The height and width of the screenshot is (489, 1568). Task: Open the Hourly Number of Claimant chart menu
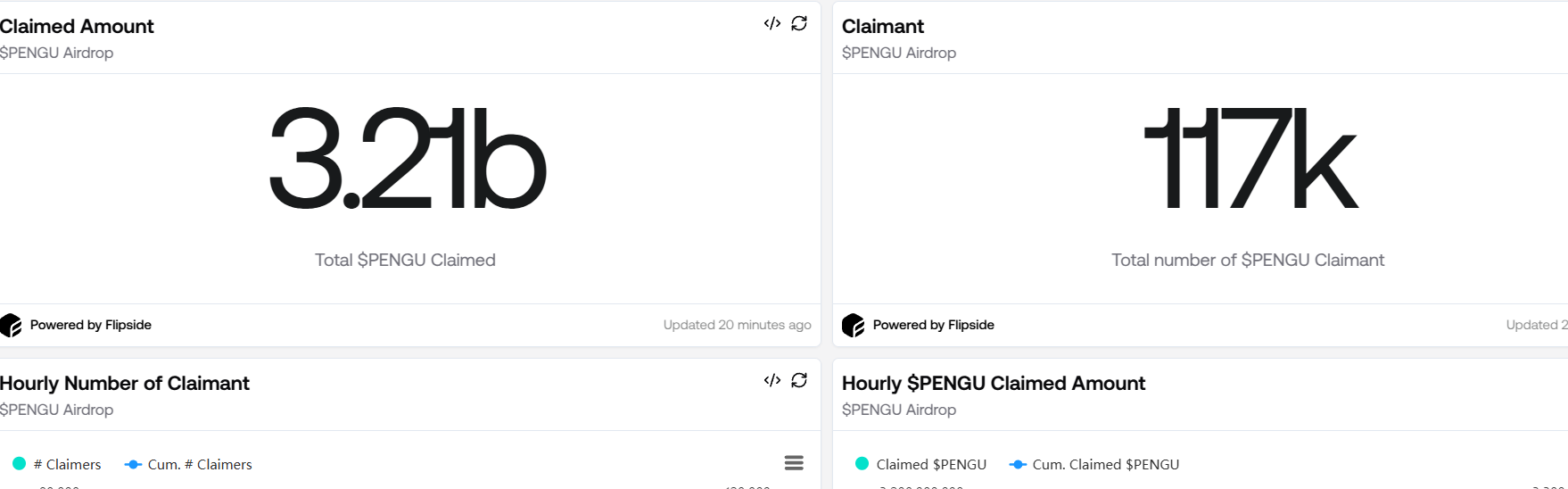pos(794,462)
